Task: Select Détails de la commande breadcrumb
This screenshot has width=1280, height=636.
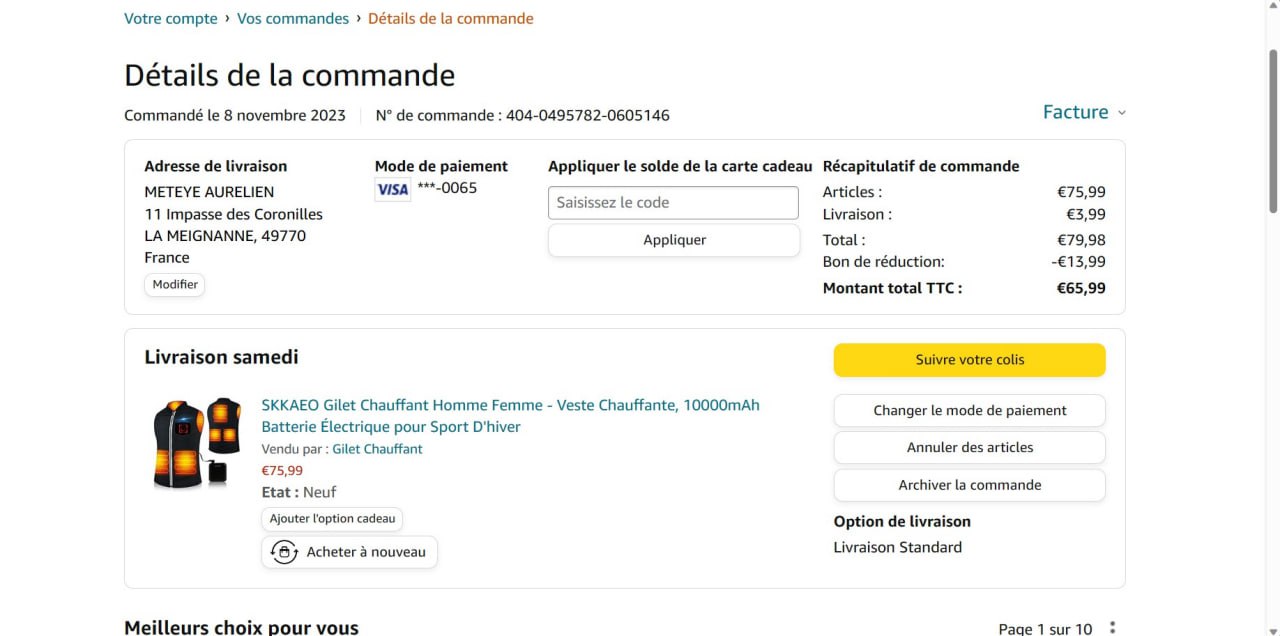Action: coord(450,18)
